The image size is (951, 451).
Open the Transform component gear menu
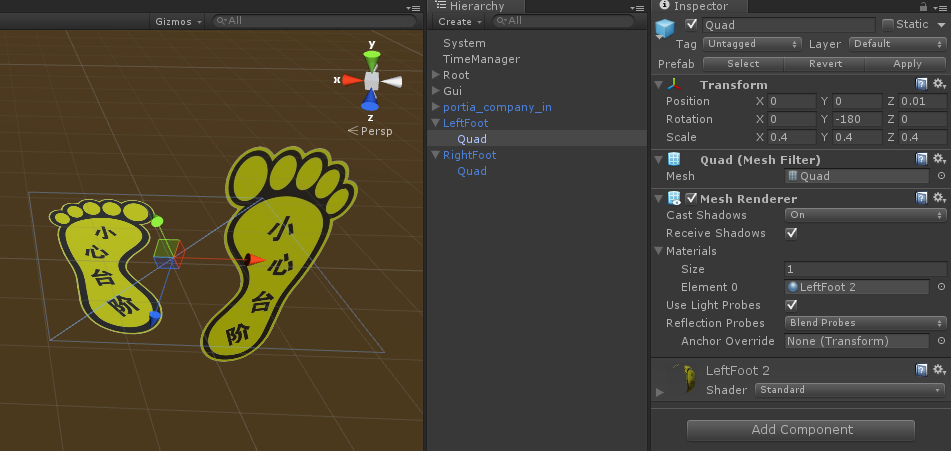pyautogui.click(x=939, y=84)
